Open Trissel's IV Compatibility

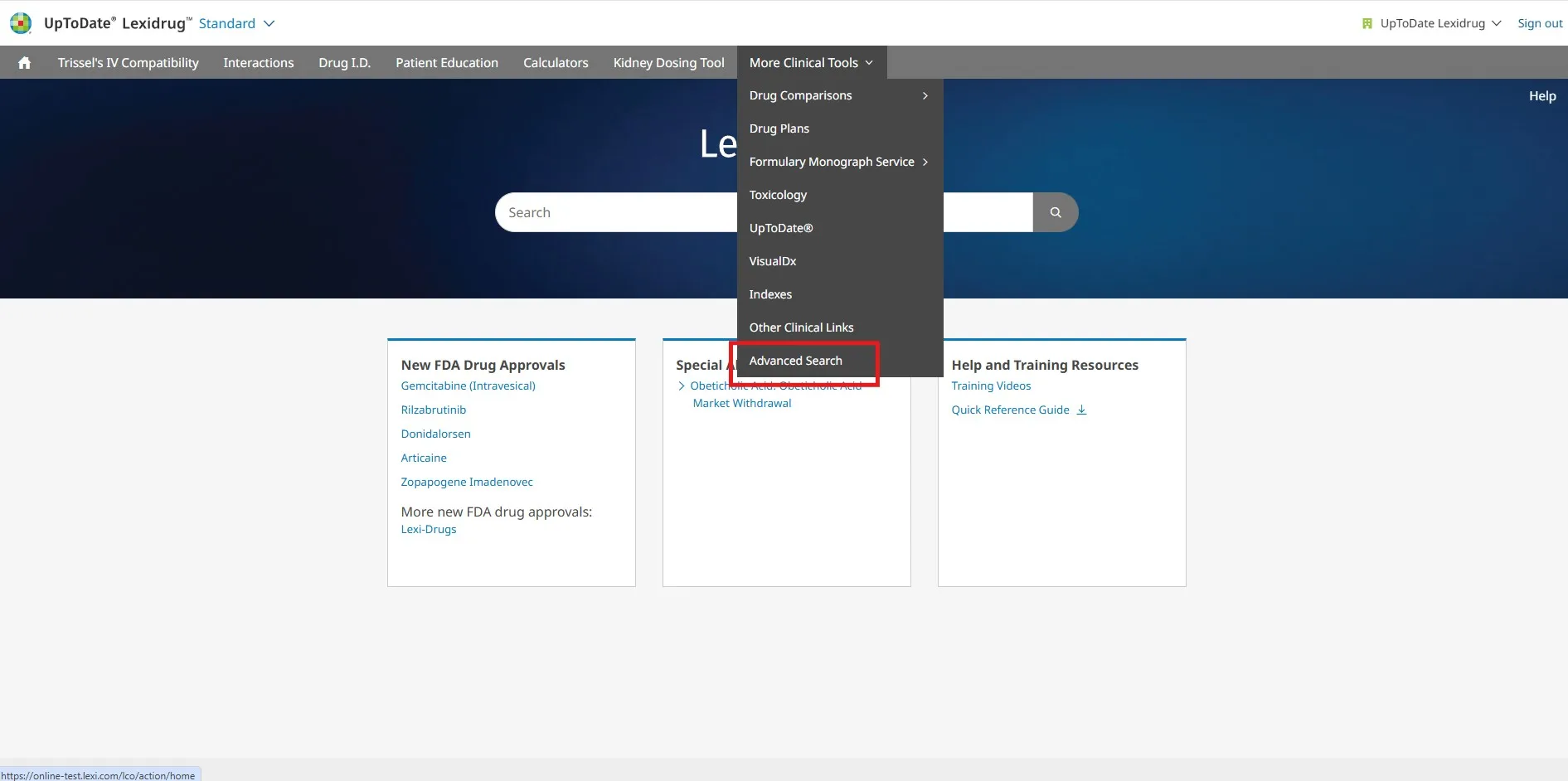(129, 63)
